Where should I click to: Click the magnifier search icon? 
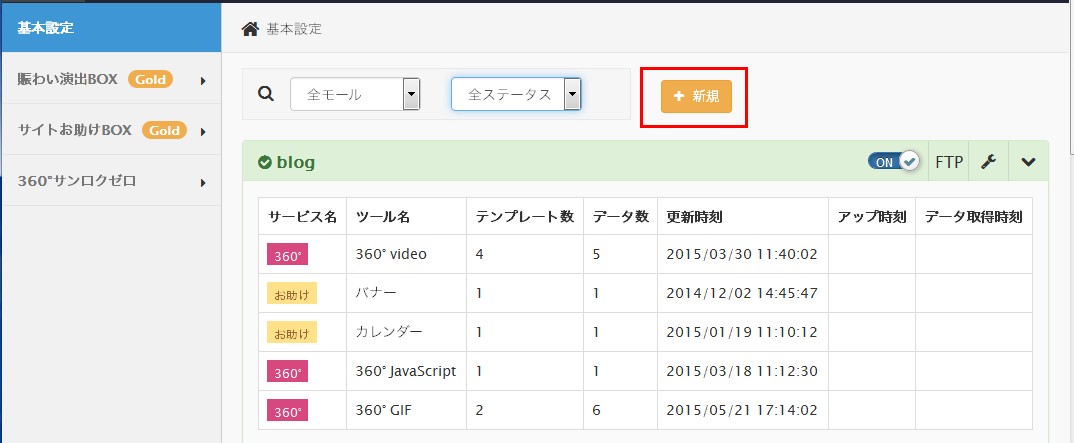coord(266,94)
